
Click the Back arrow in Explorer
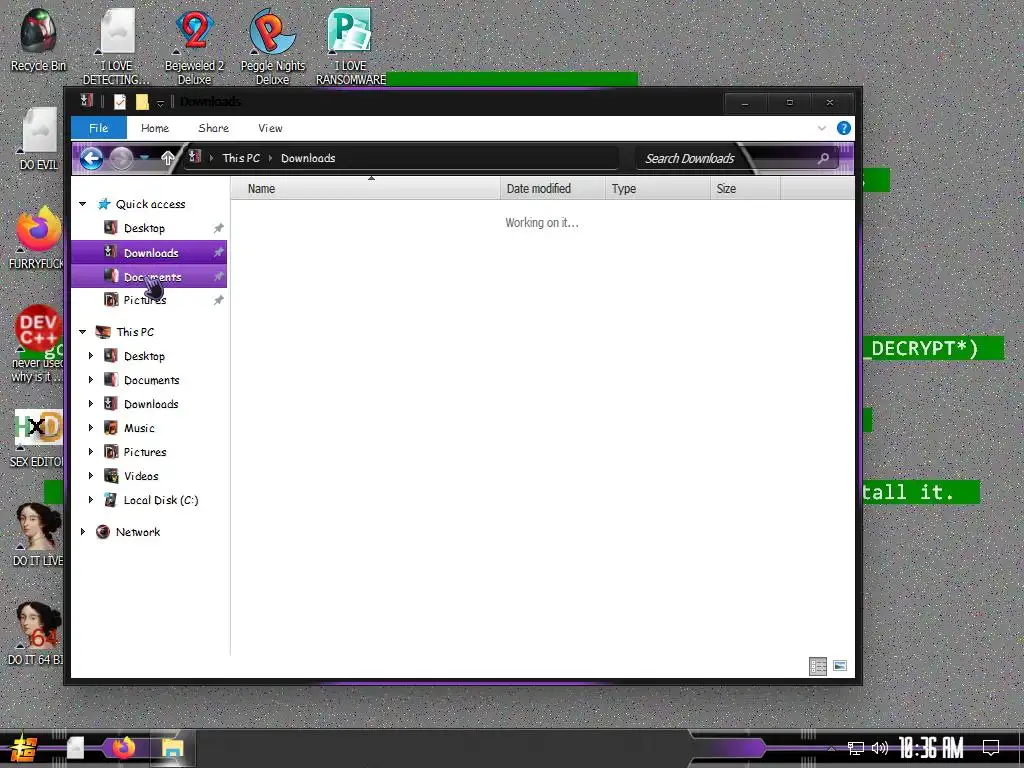click(x=91, y=158)
